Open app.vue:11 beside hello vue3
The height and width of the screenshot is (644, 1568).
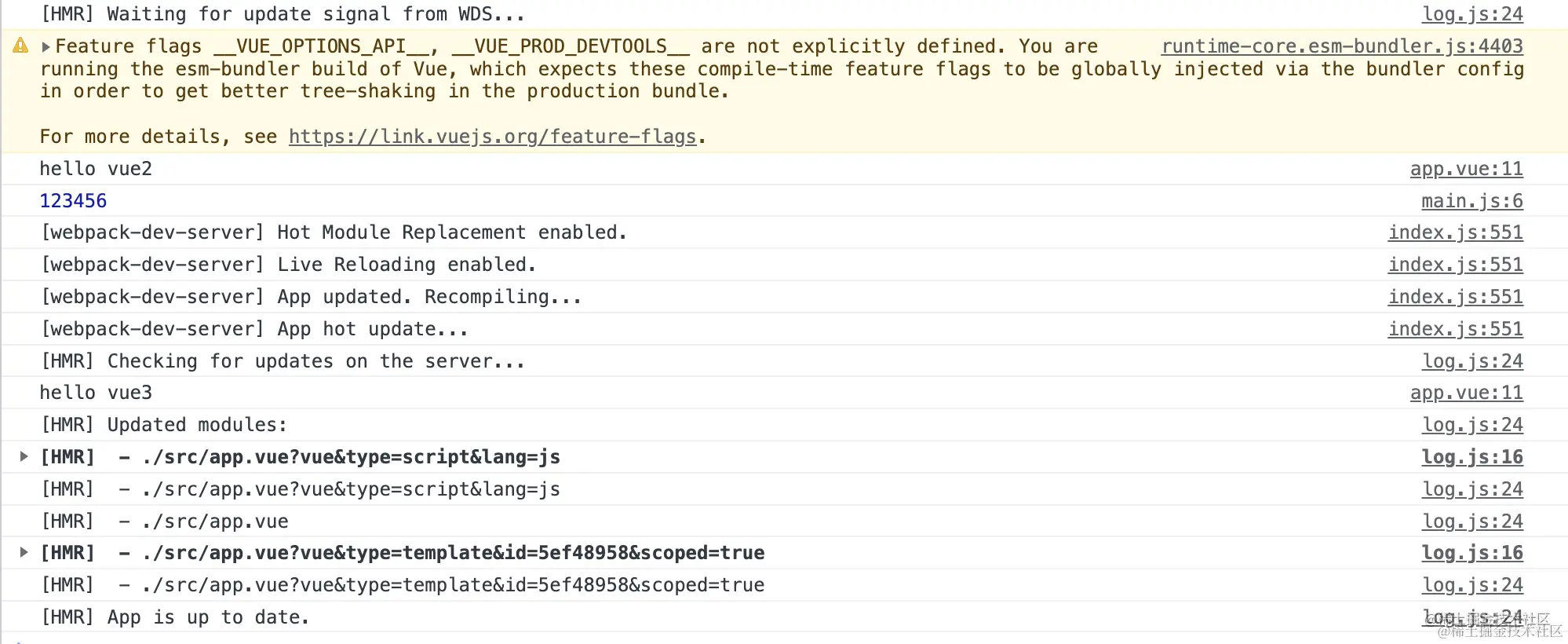coord(1466,393)
